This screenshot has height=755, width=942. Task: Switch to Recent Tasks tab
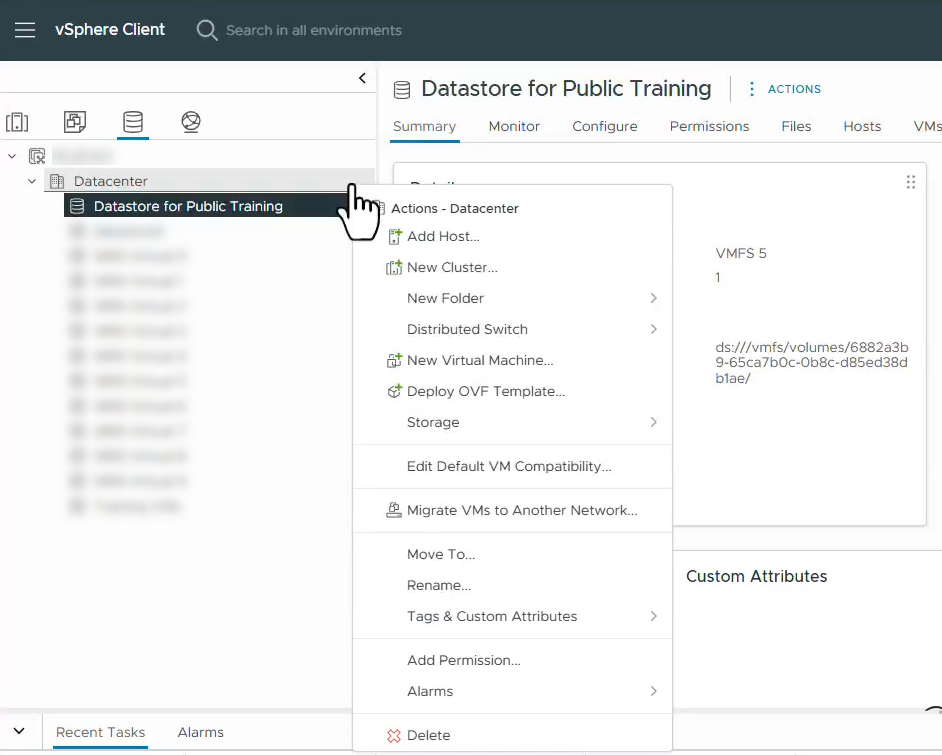pyautogui.click(x=100, y=732)
